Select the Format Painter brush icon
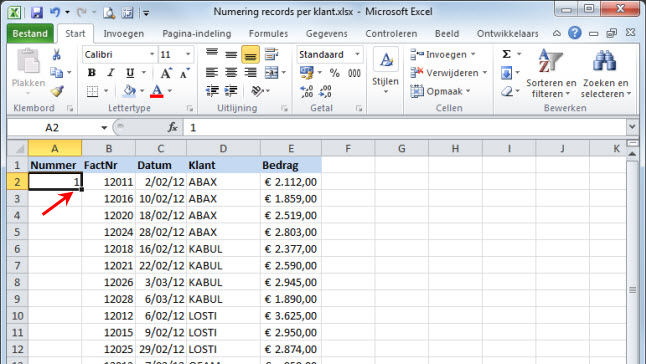 57,91
